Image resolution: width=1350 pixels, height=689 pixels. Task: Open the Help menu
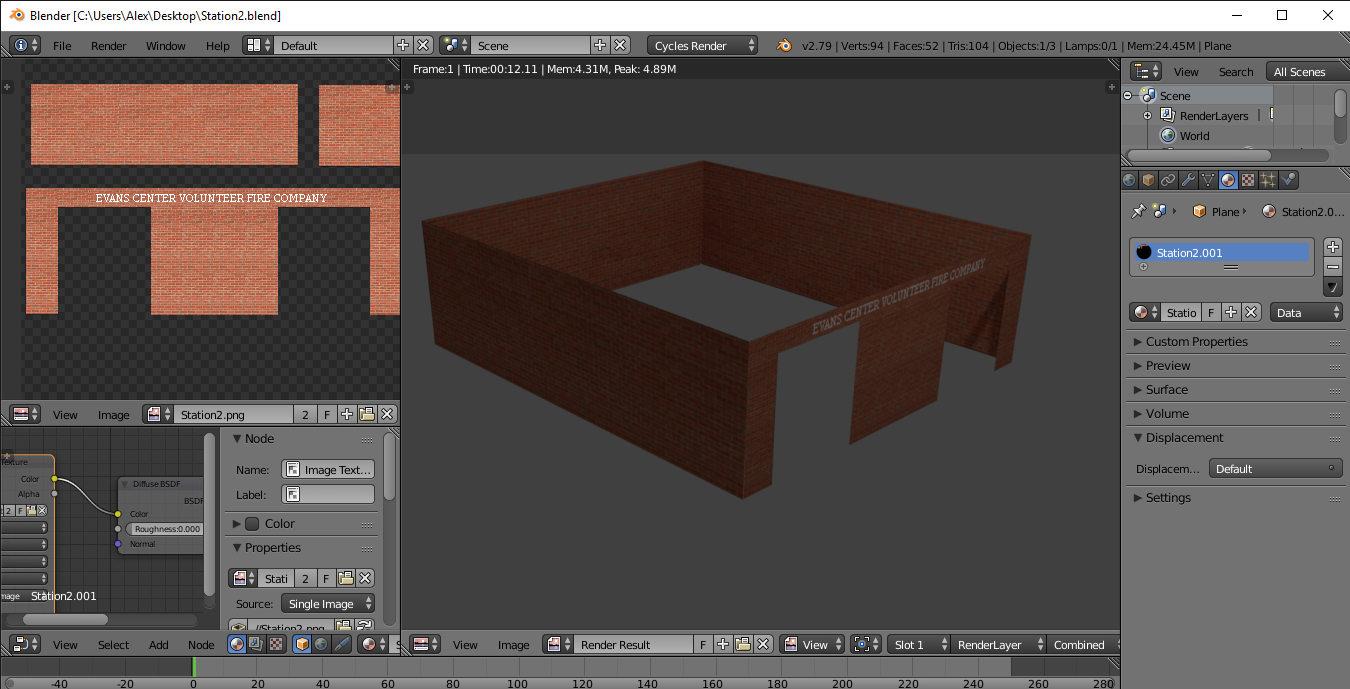pyautogui.click(x=218, y=46)
